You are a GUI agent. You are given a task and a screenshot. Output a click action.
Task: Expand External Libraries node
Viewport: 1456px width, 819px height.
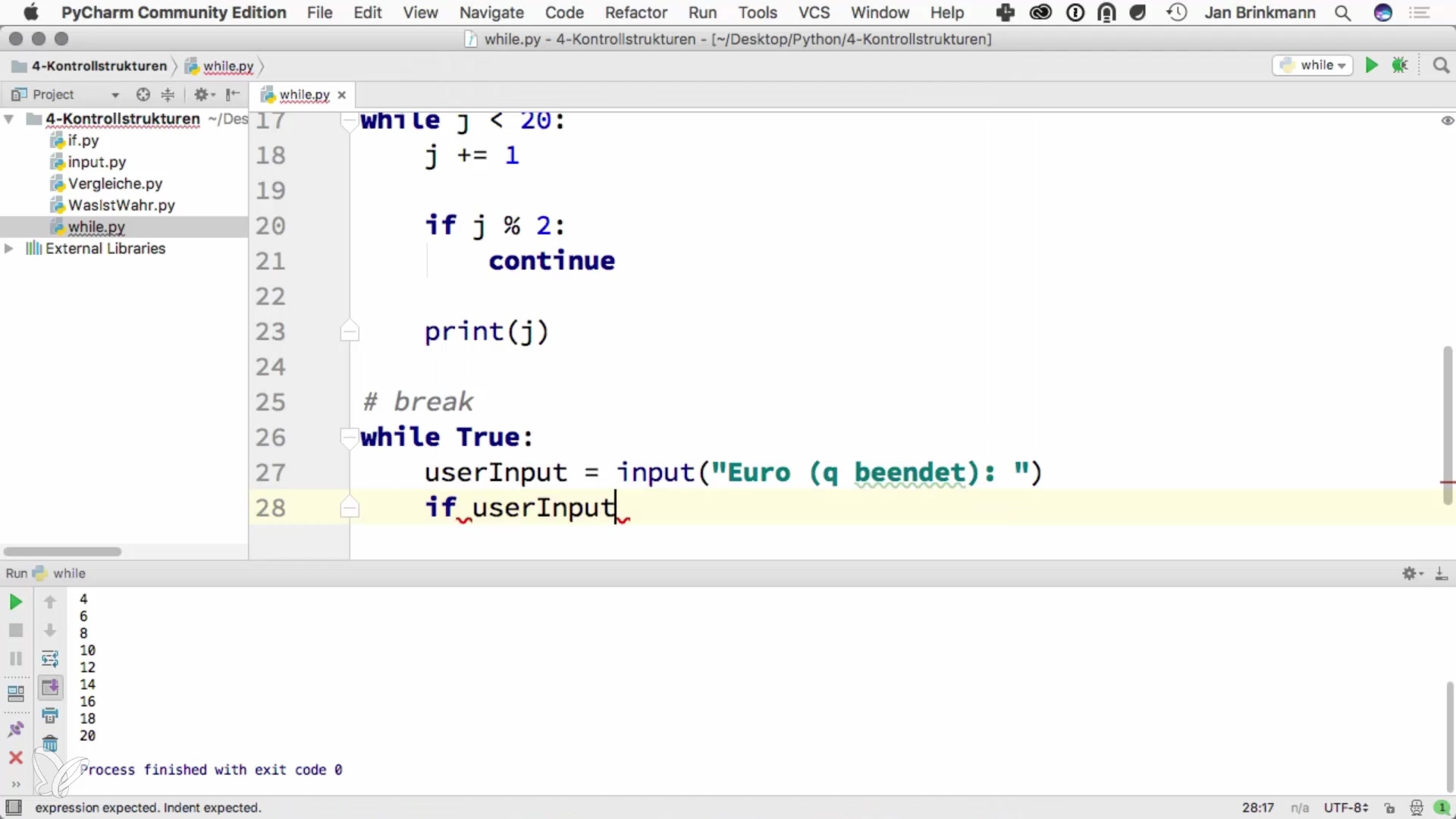(9, 249)
